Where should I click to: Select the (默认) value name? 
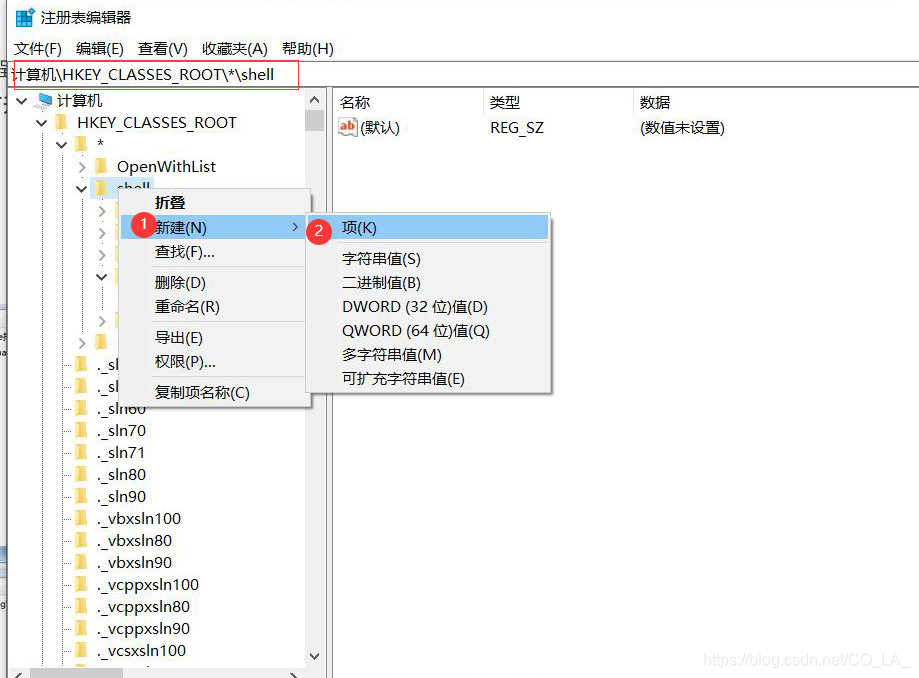(380, 128)
